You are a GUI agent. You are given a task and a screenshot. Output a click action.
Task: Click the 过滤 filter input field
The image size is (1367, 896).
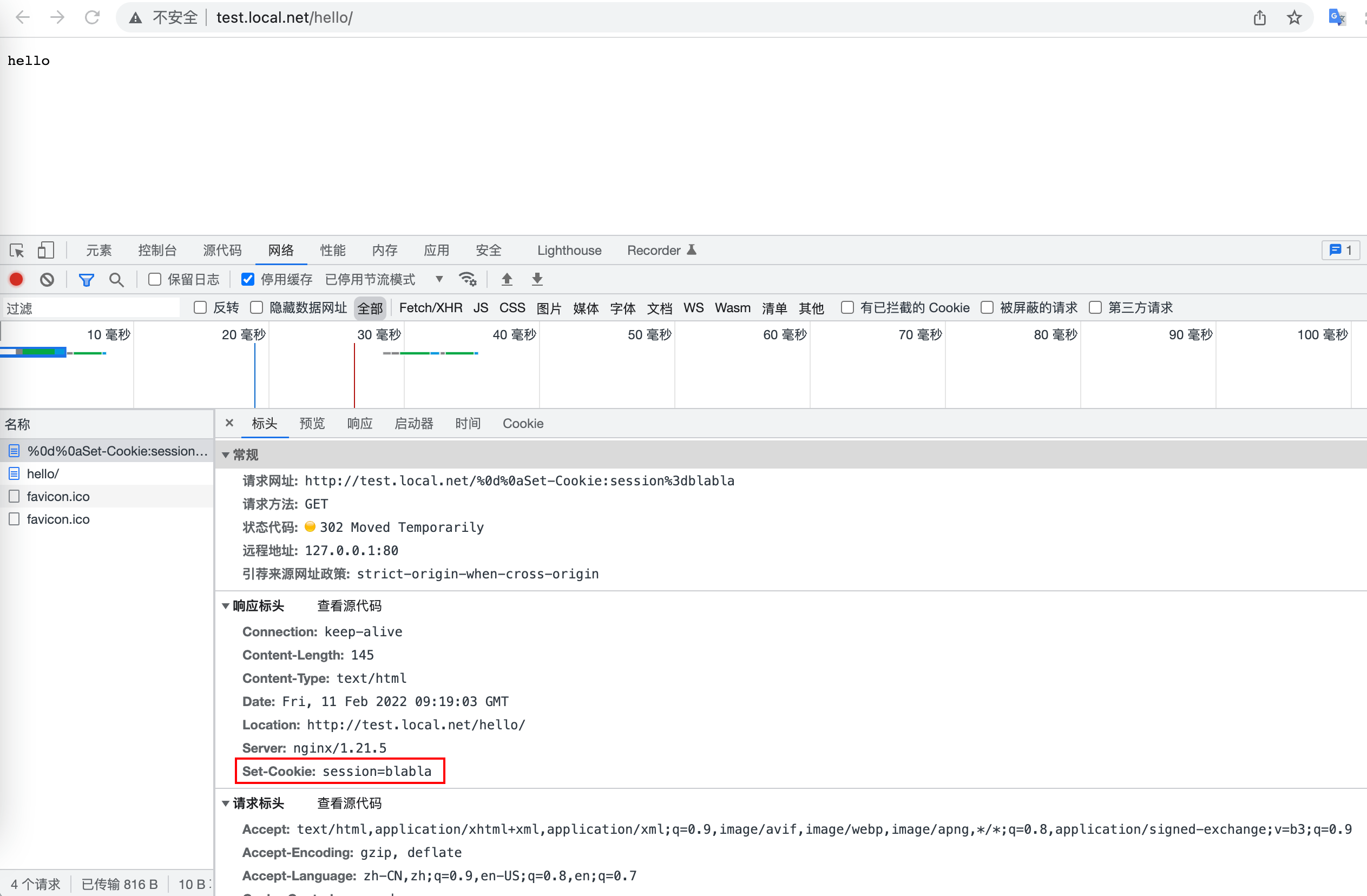pos(92,308)
